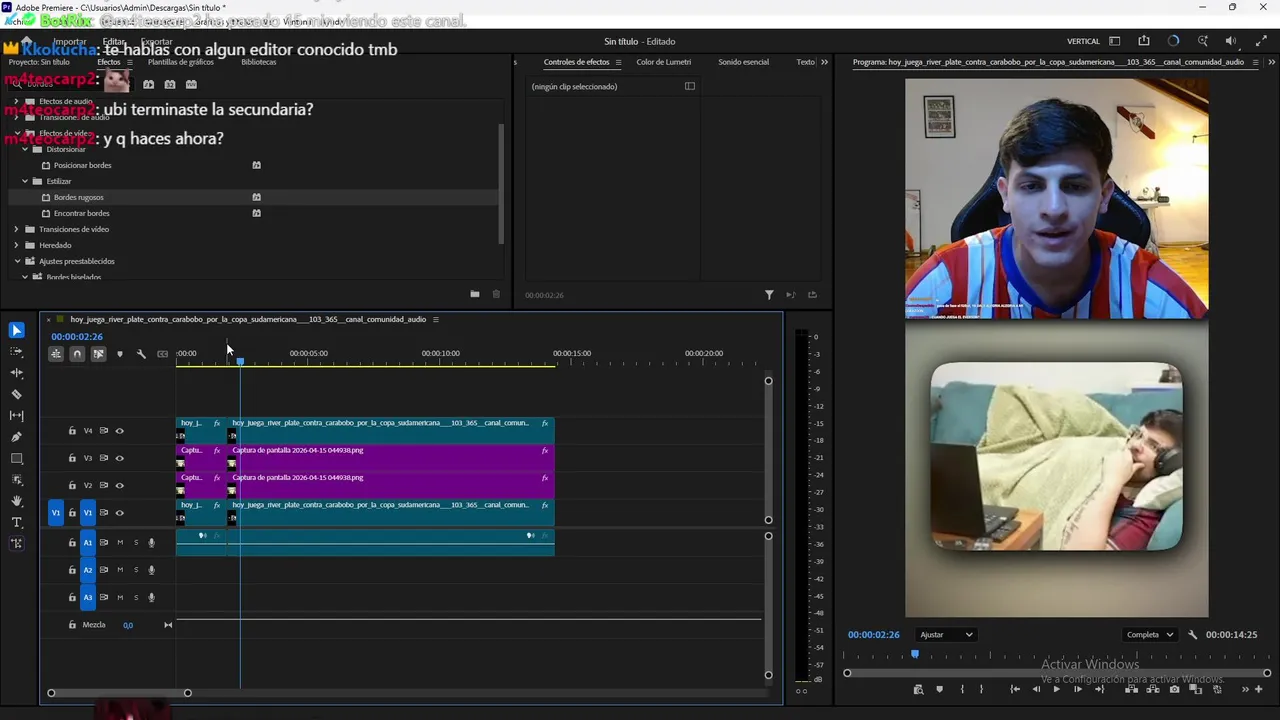
Task: Enable voice-over record on track A3
Action: tap(151, 597)
